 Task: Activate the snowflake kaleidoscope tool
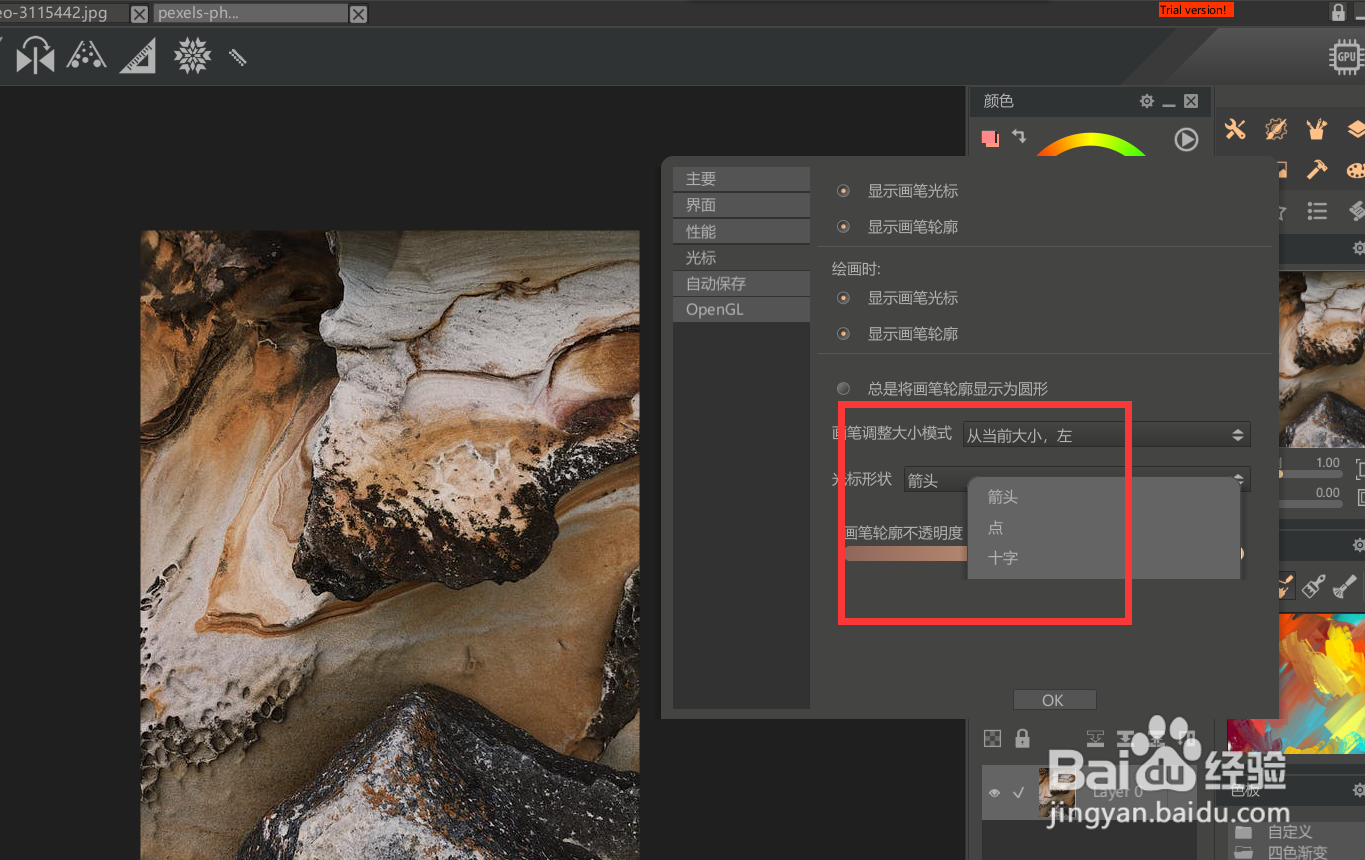pyautogui.click(x=192, y=56)
